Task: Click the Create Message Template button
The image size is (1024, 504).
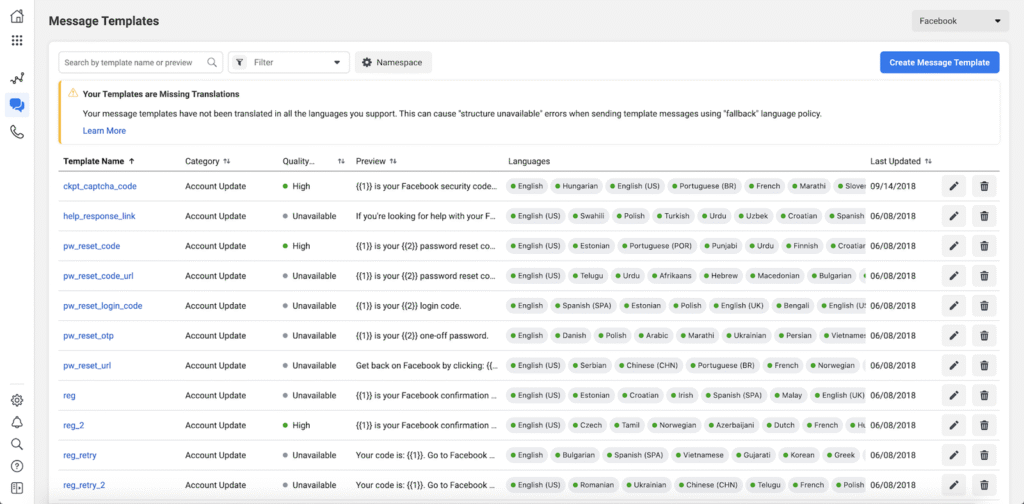Action: [939, 62]
